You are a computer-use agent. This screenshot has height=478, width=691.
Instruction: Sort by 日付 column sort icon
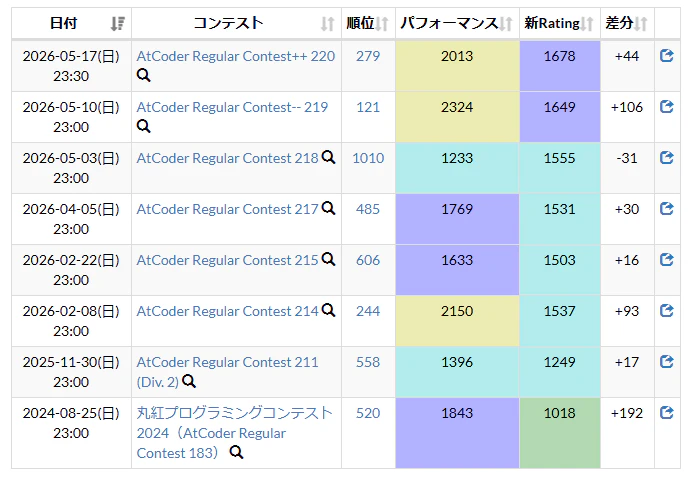117,23
